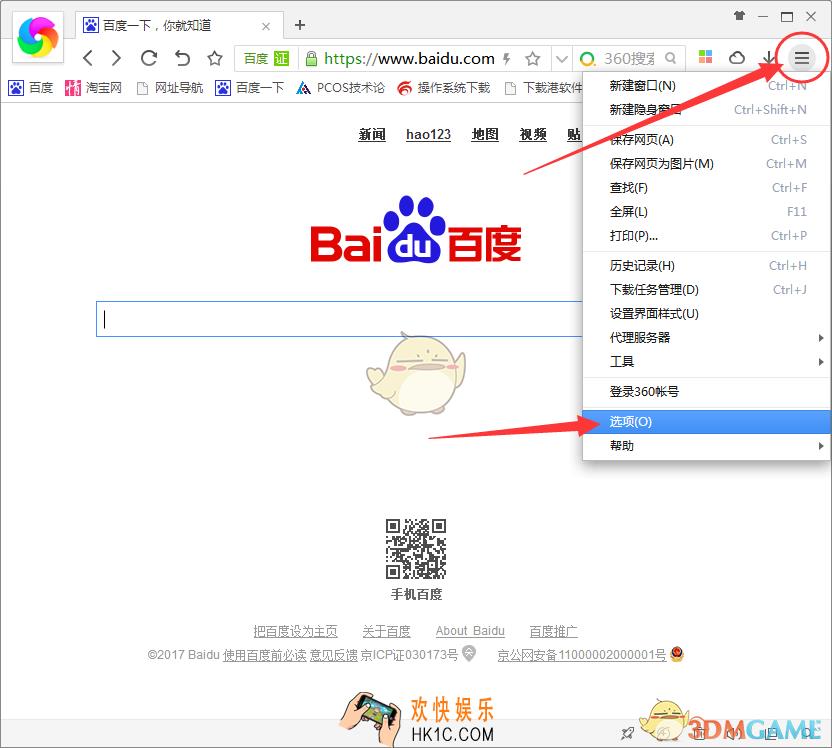
Task: Go back with the back arrow
Action: click(88, 58)
